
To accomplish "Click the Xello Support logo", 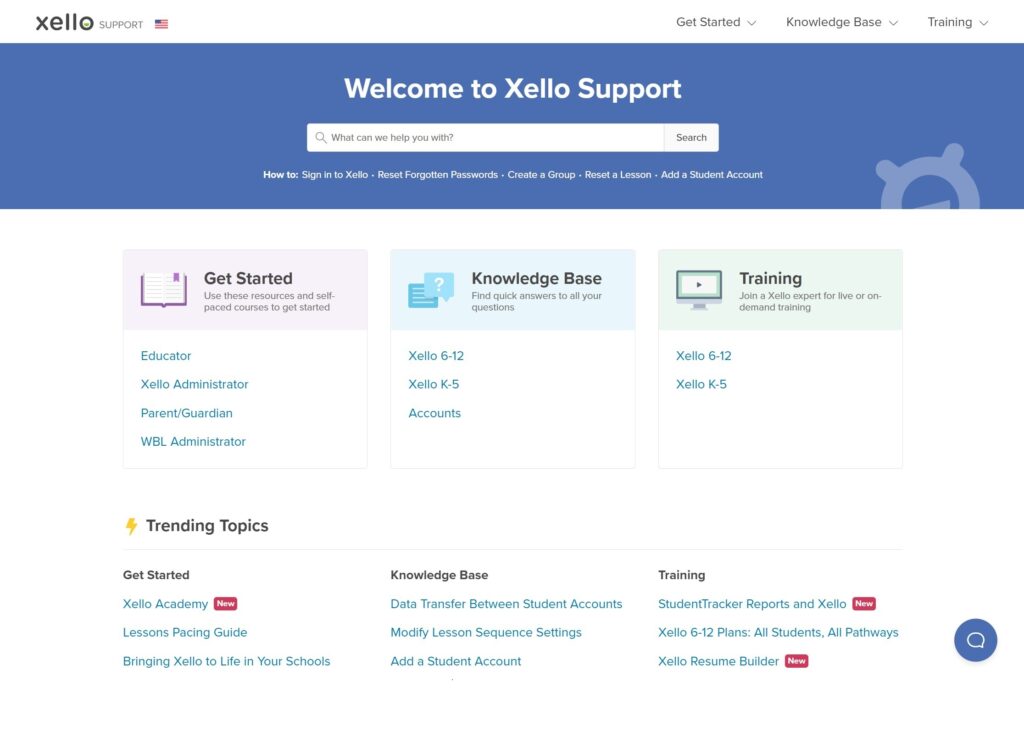I will [x=89, y=22].
